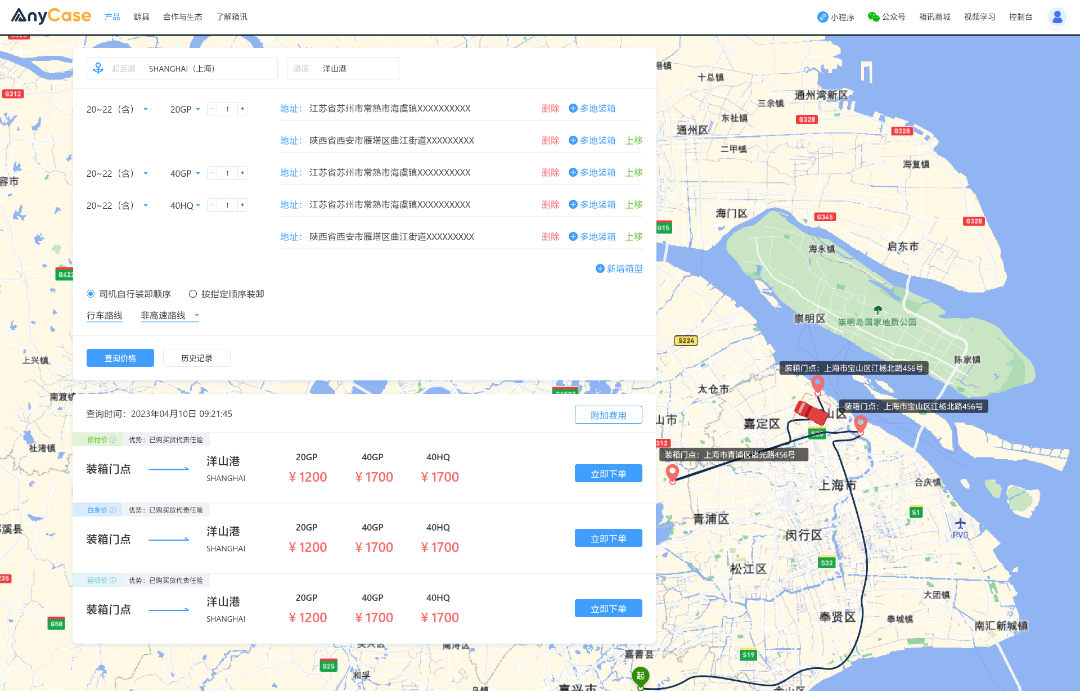This screenshot has height=691, width=1080.
Task: Click 上移 on the last Shaanxi address row
Action: (634, 237)
